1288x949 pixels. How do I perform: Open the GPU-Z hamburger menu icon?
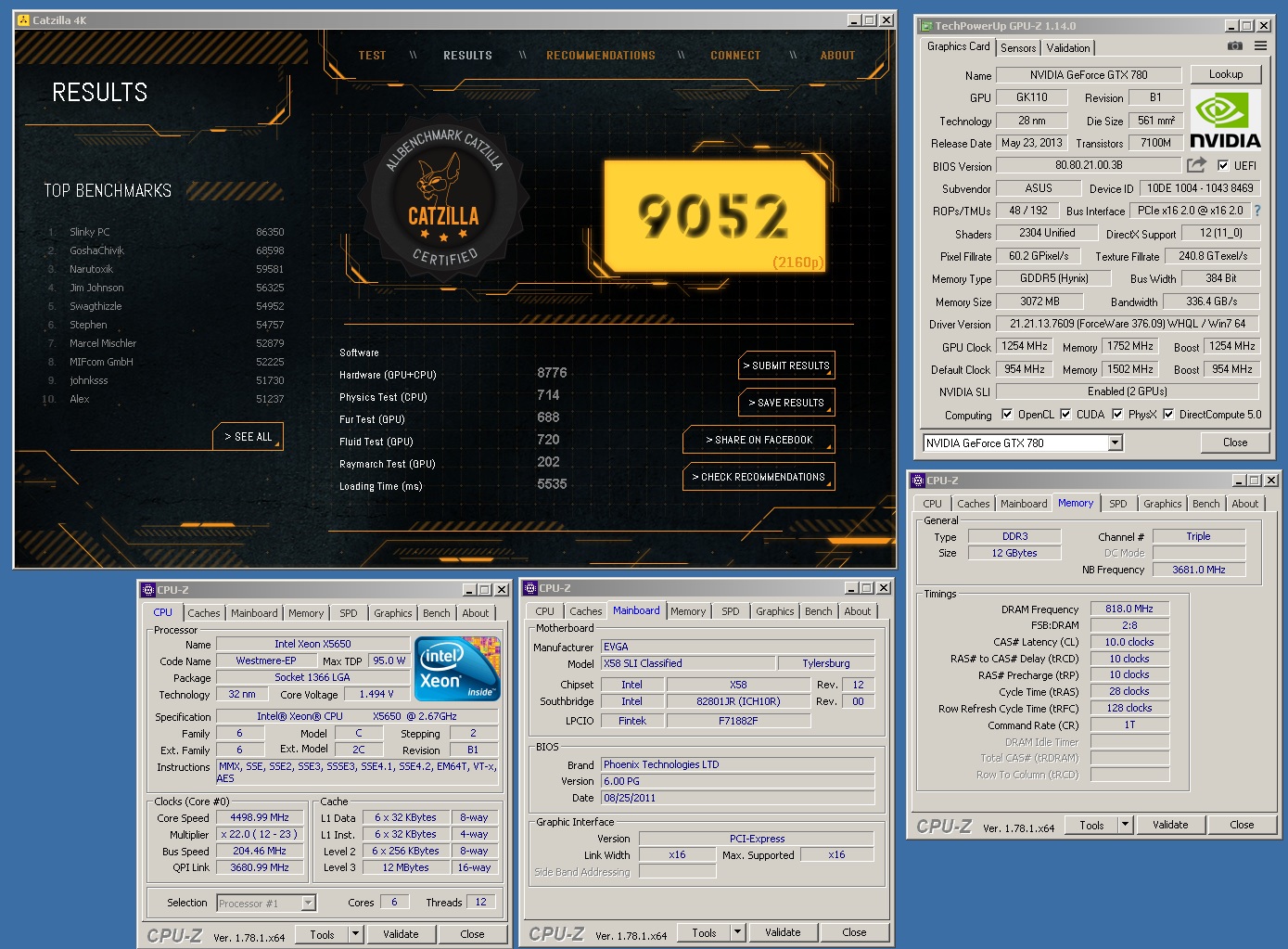(1260, 45)
